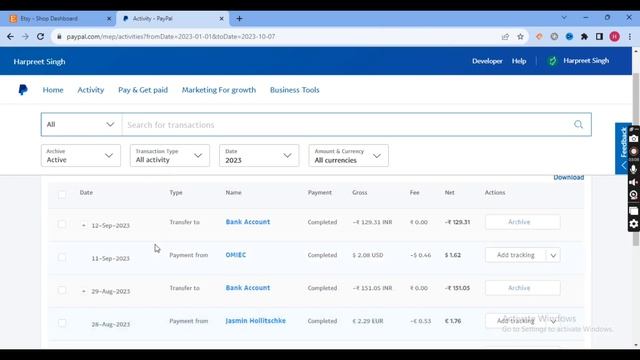Open the All search category dropdown

pos(81,124)
